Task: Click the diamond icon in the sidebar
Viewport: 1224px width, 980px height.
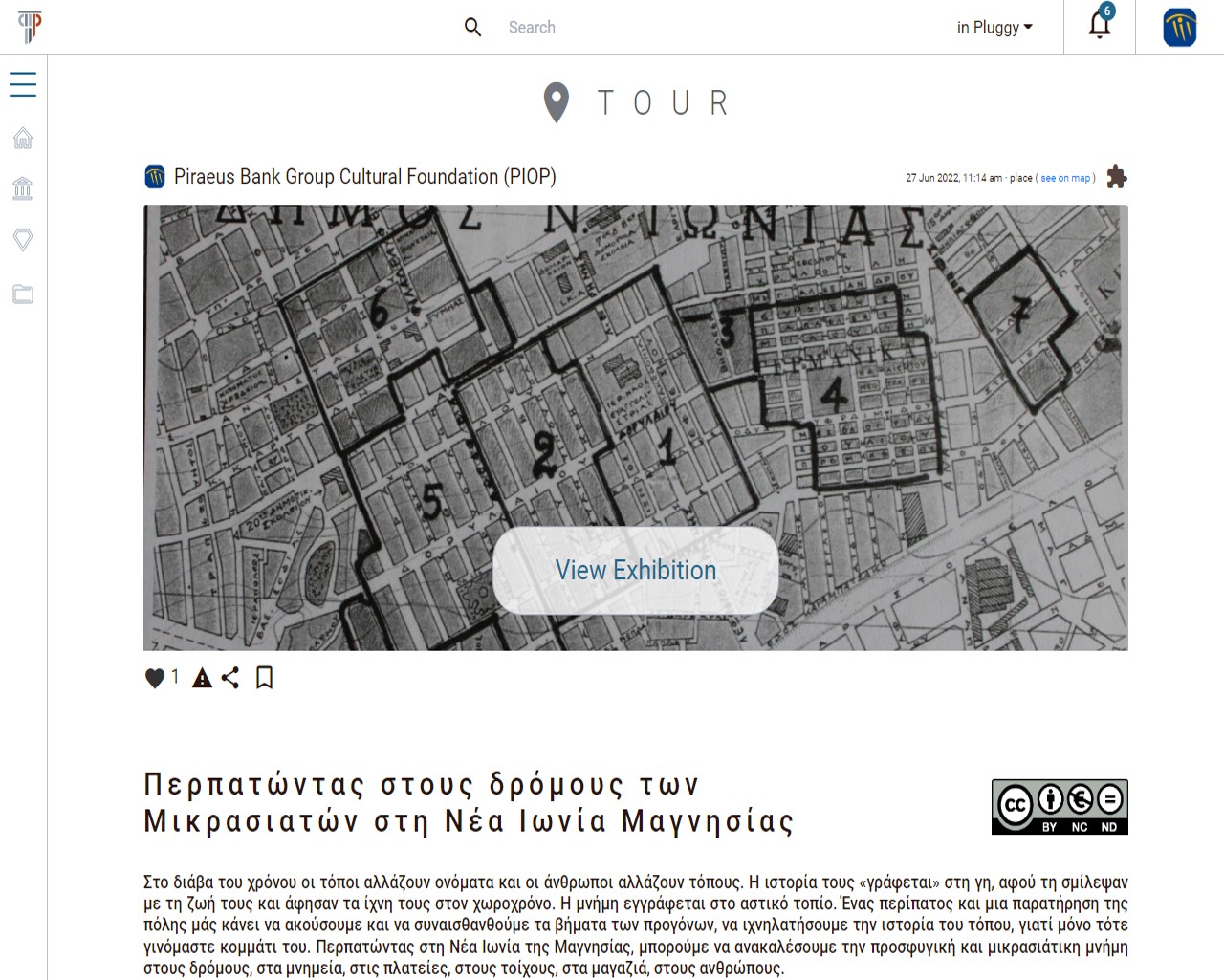Action: click(23, 239)
